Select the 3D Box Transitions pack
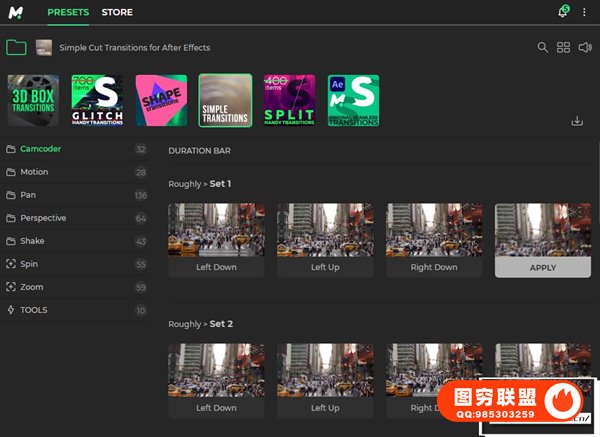This screenshot has height=437, width=600. pyautogui.click(x=33, y=101)
